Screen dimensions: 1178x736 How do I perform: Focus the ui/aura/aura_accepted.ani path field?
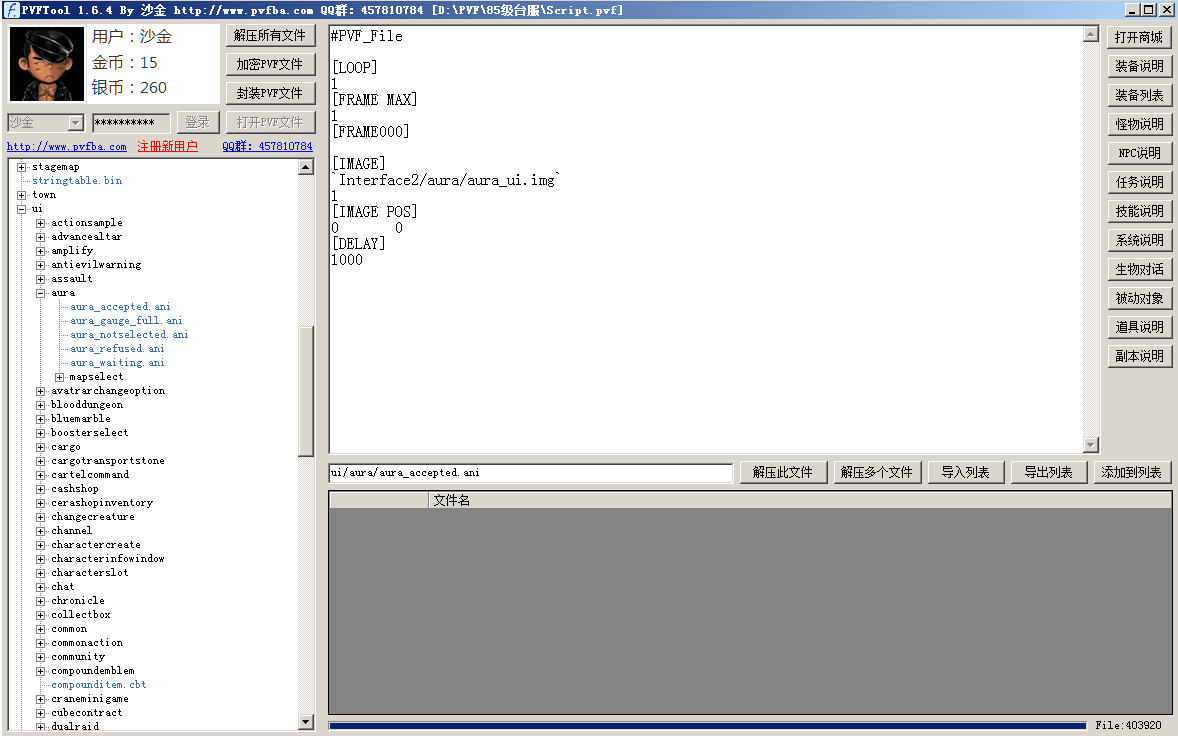point(530,472)
